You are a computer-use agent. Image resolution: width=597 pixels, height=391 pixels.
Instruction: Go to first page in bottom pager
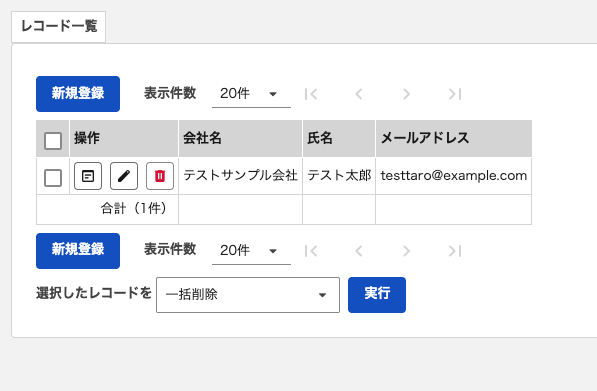click(x=311, y=251)
